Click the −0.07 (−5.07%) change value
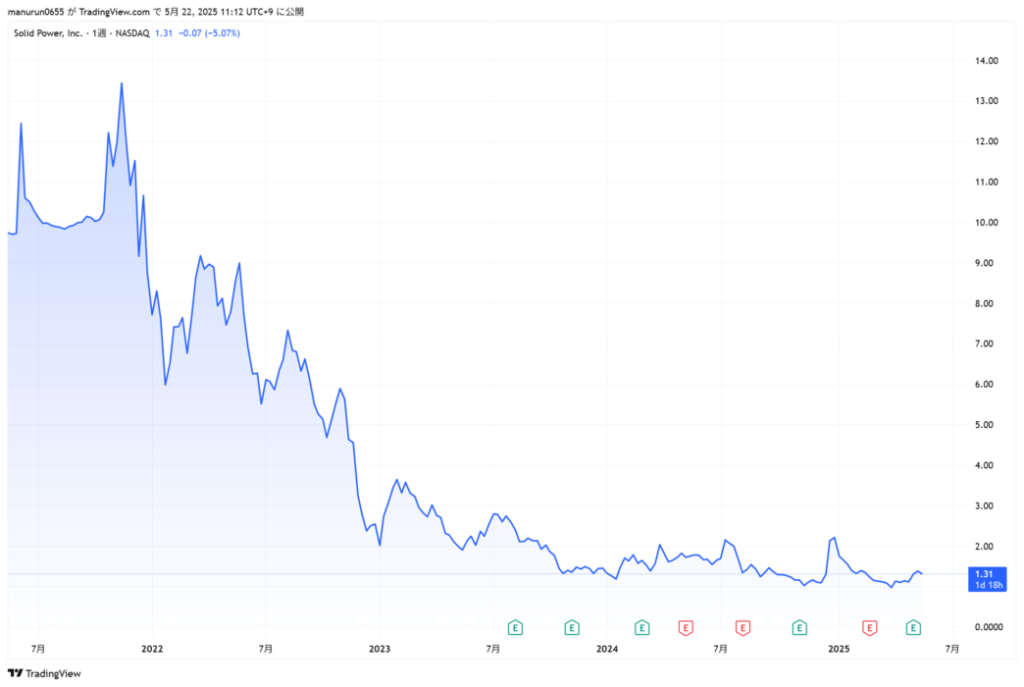The image size is (1024, 687). [x=210, y=33]
